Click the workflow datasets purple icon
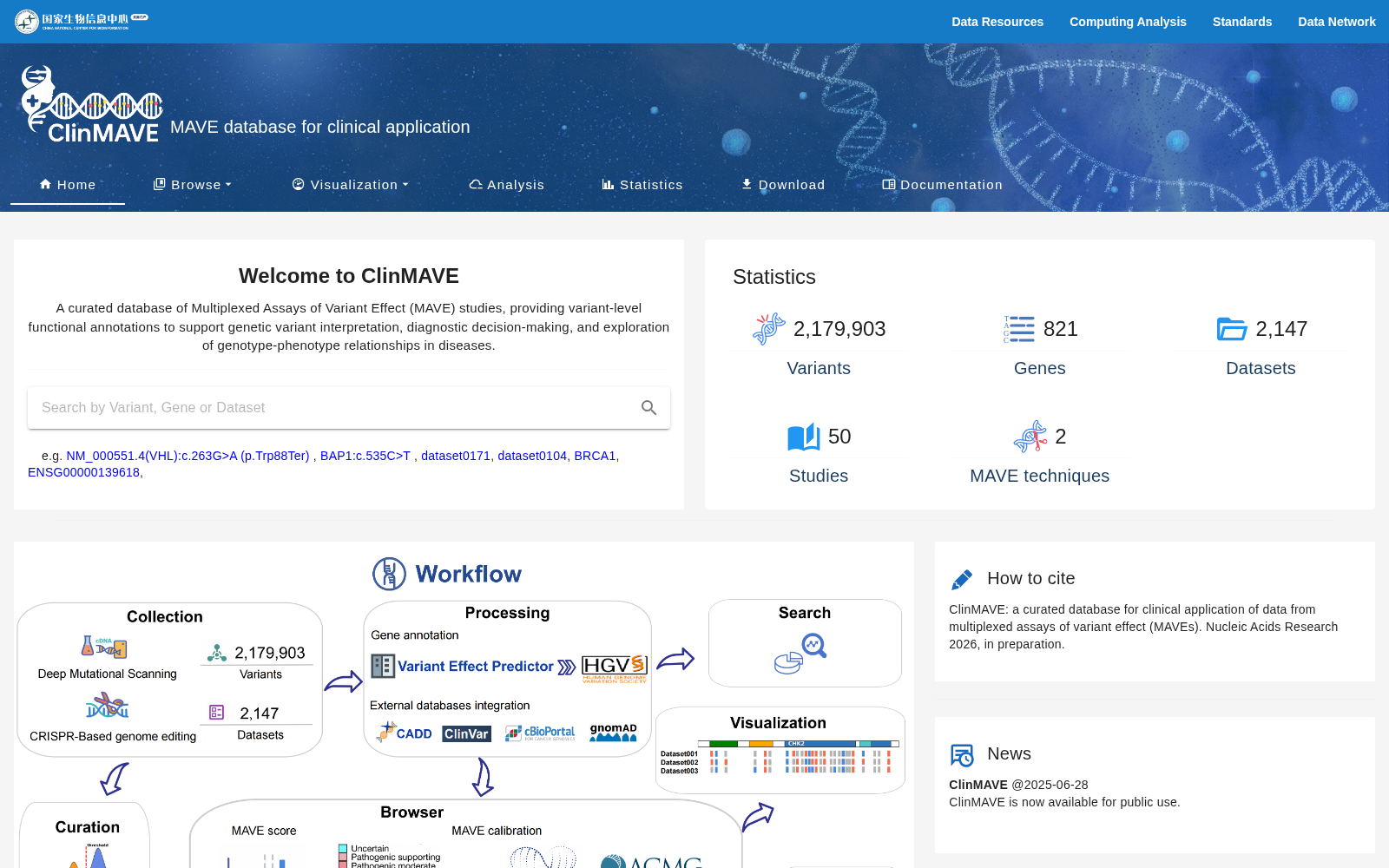This screenshot has width=1389, height=868. click(x=217, y=713)
